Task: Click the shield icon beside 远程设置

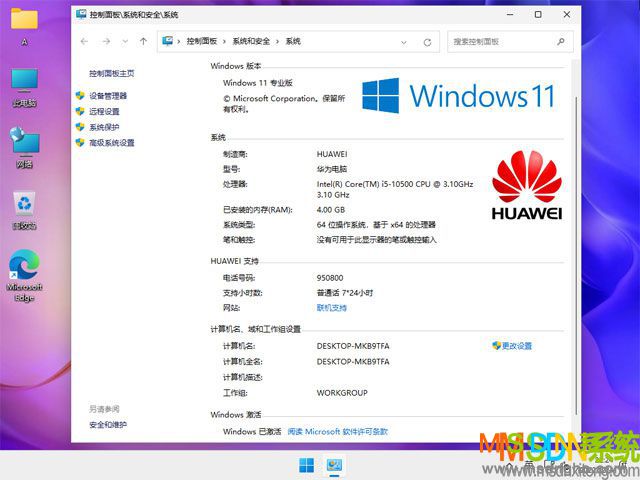Action: [80, 111]
